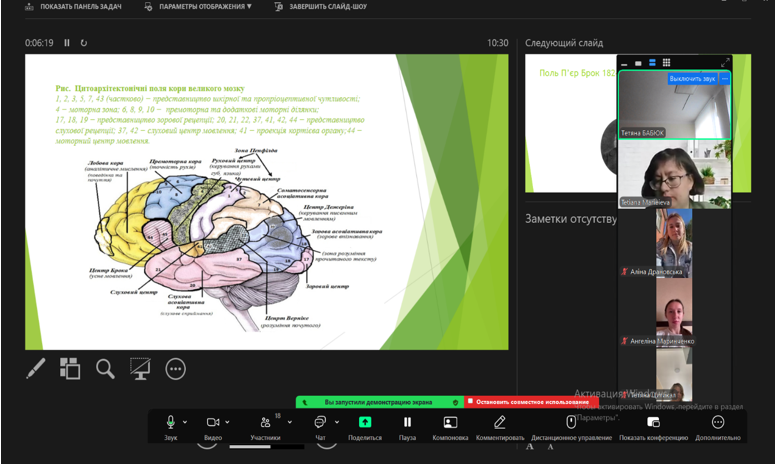
Task: Restart the presentation timer
Action: click(x=84, y=43)
